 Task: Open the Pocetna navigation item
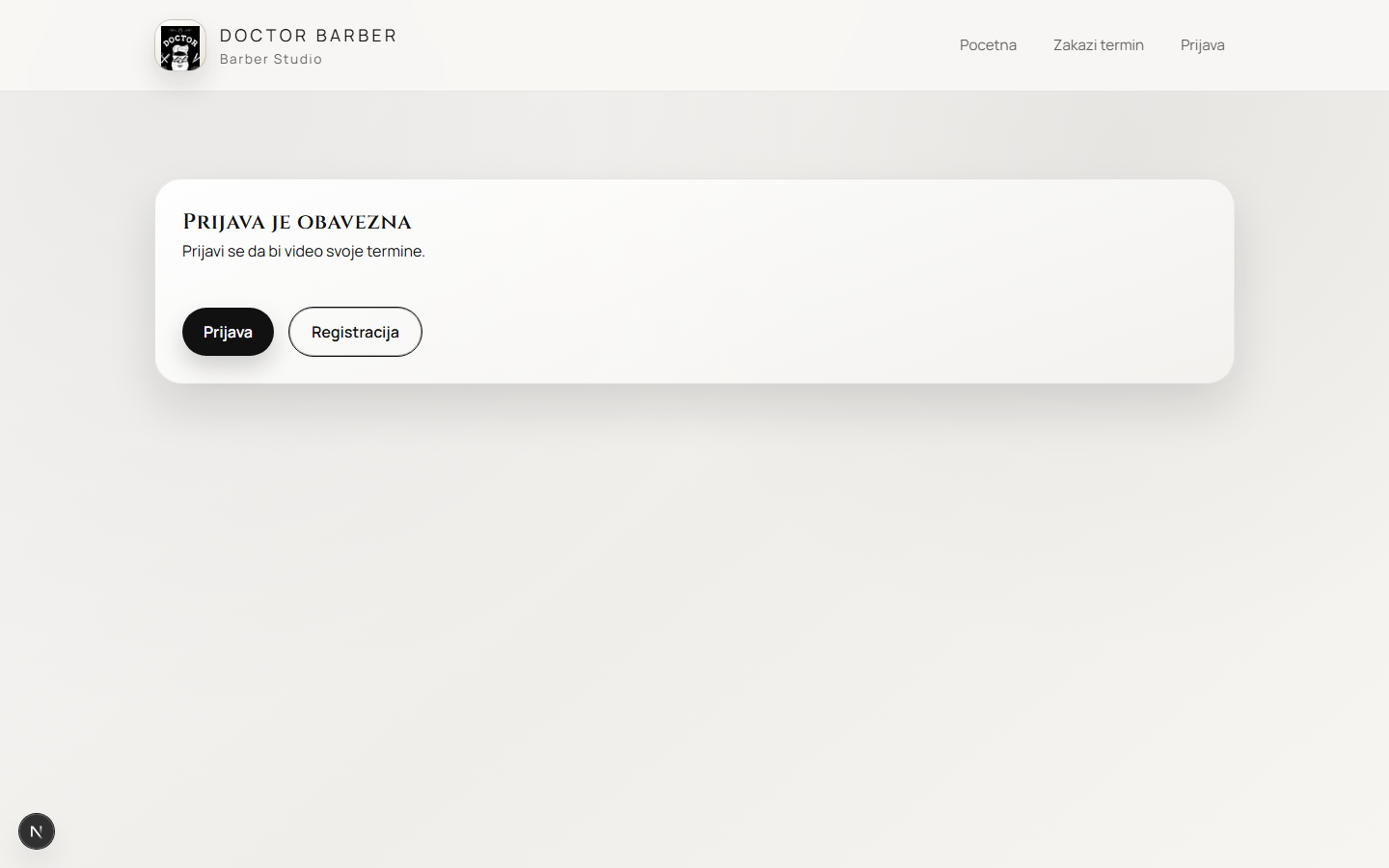988,44
